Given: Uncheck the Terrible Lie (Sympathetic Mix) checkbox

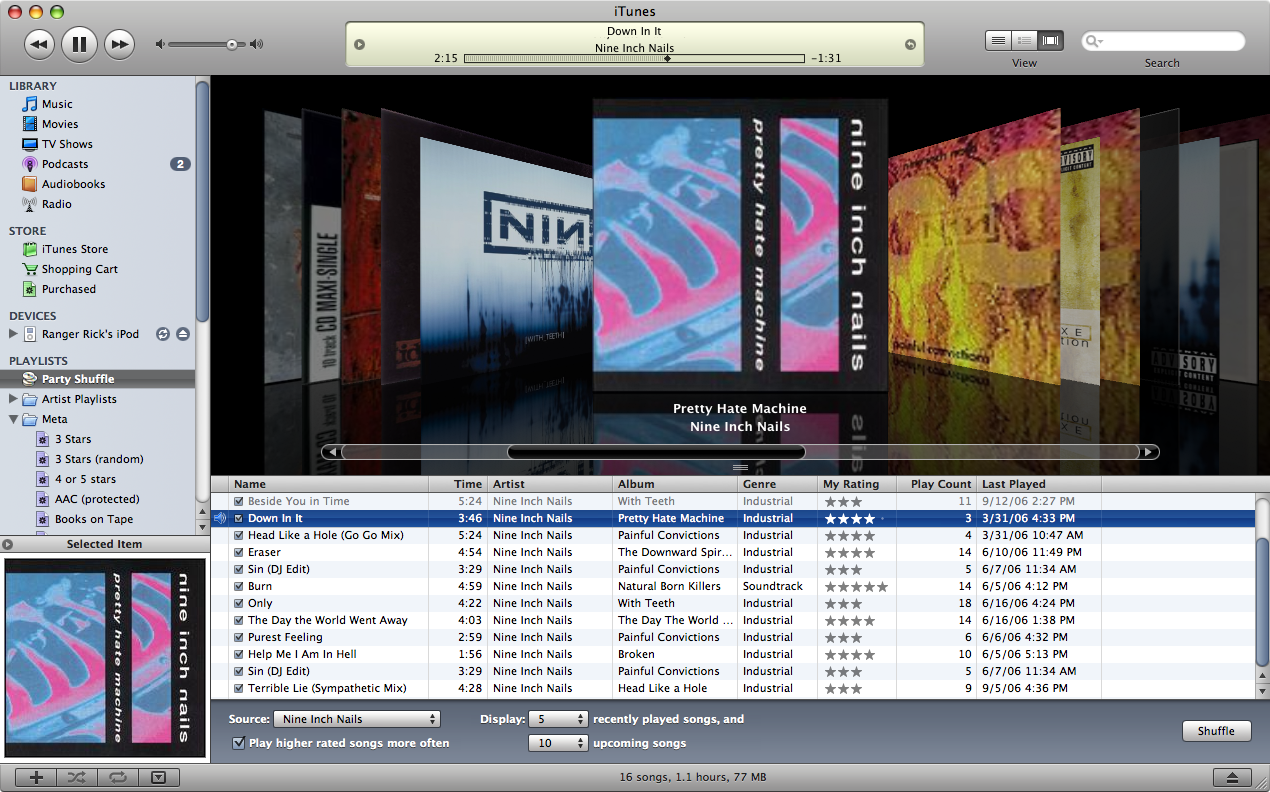Looking at the screenshot, I should click(239, 688).
